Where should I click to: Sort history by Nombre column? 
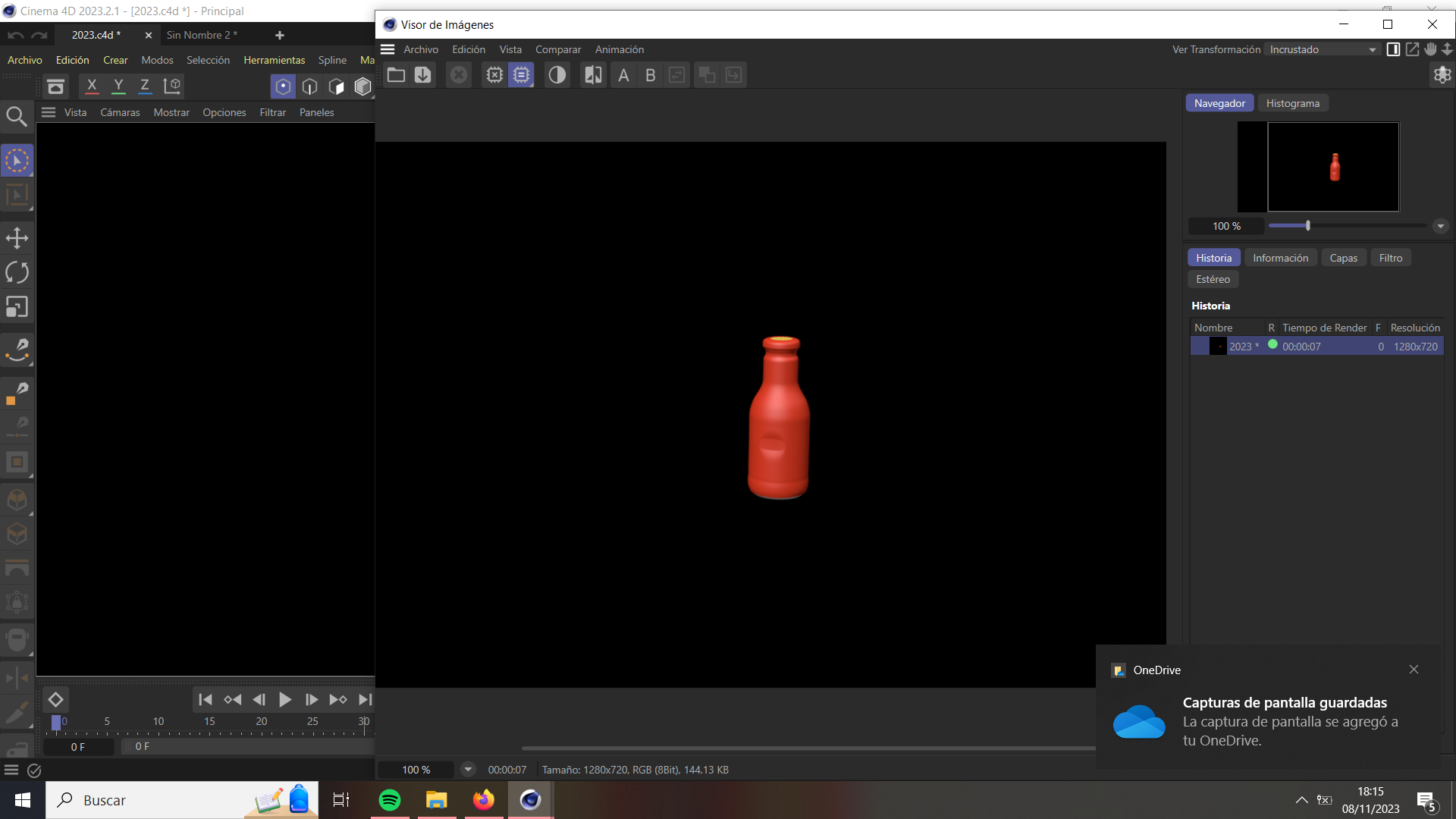coord(1213,328)
